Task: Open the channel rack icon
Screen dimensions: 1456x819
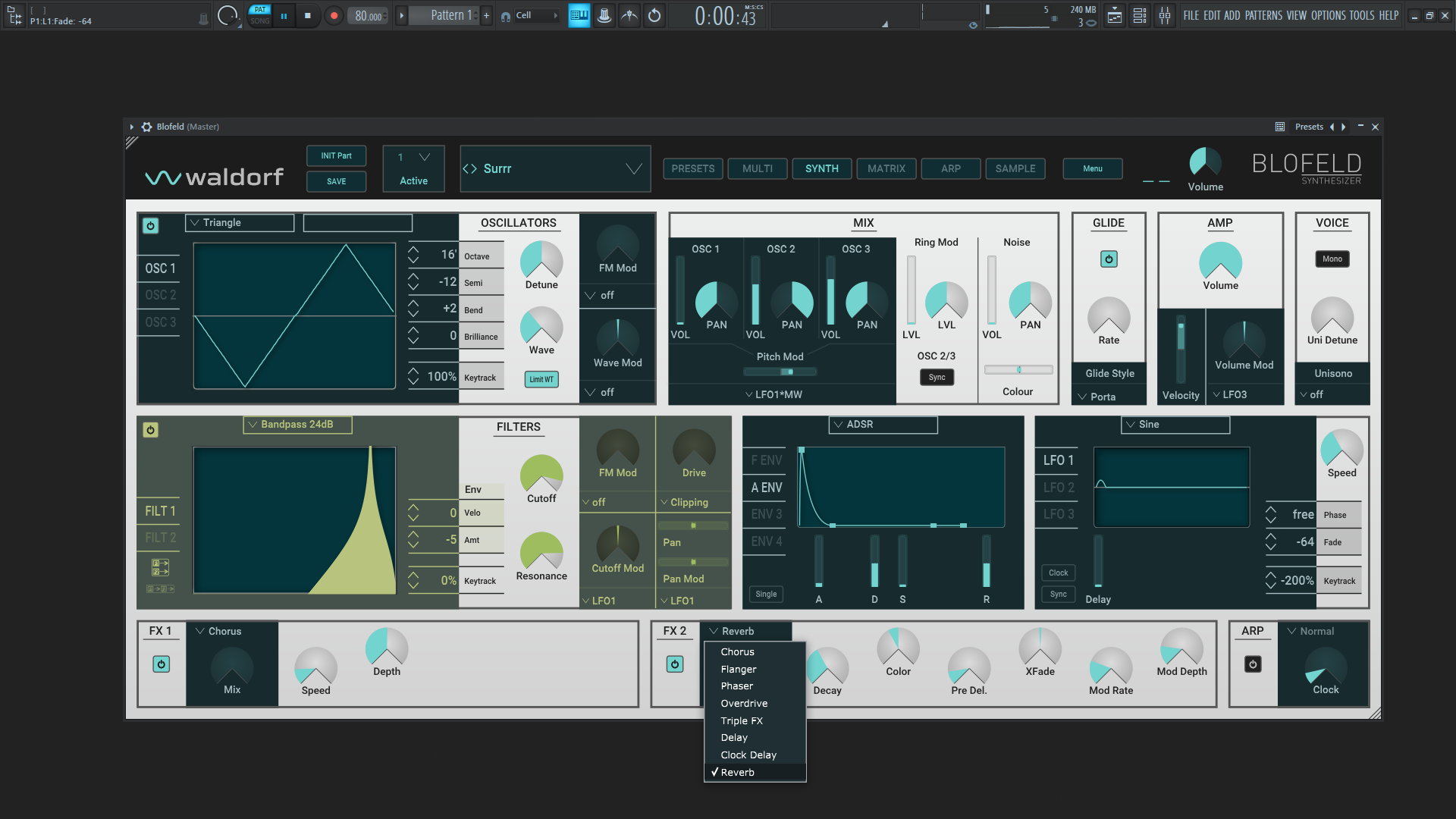Action: 1140,15
